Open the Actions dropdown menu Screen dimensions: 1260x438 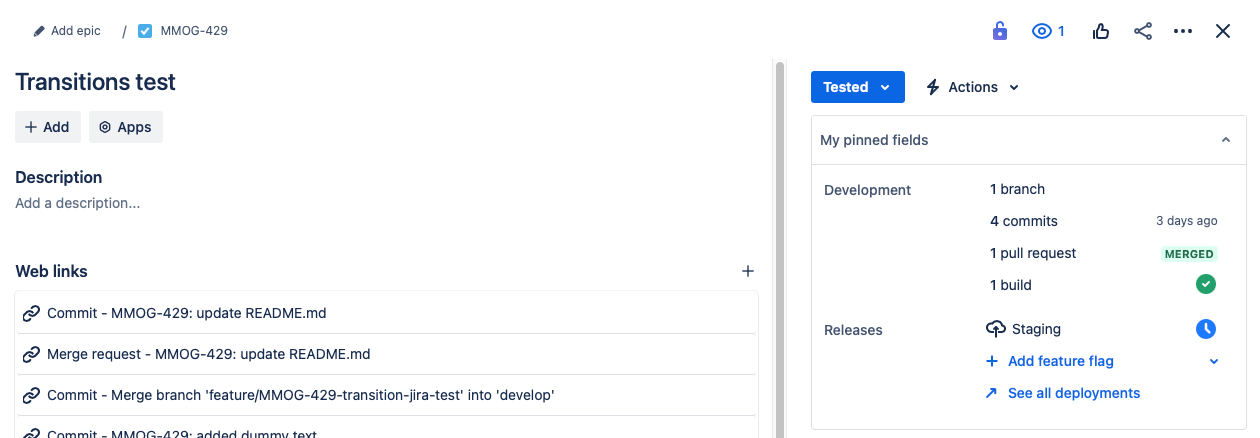point(972,87)
